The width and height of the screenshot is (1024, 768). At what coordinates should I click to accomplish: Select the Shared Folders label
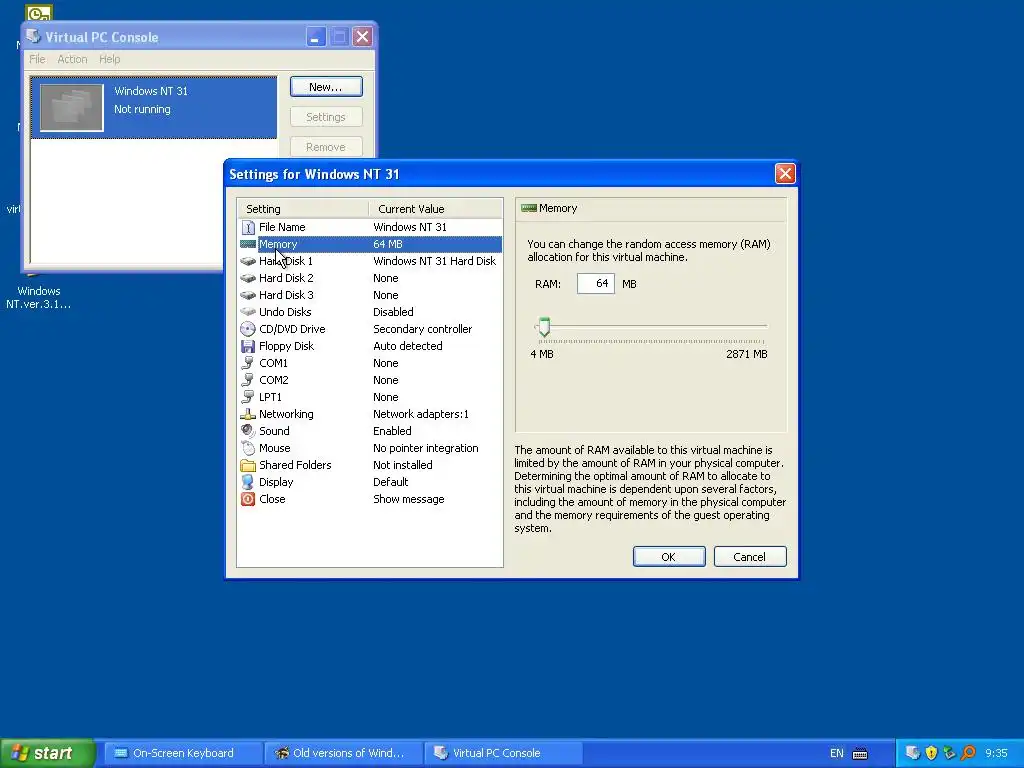pyautogui.click(x=295, y=465)
